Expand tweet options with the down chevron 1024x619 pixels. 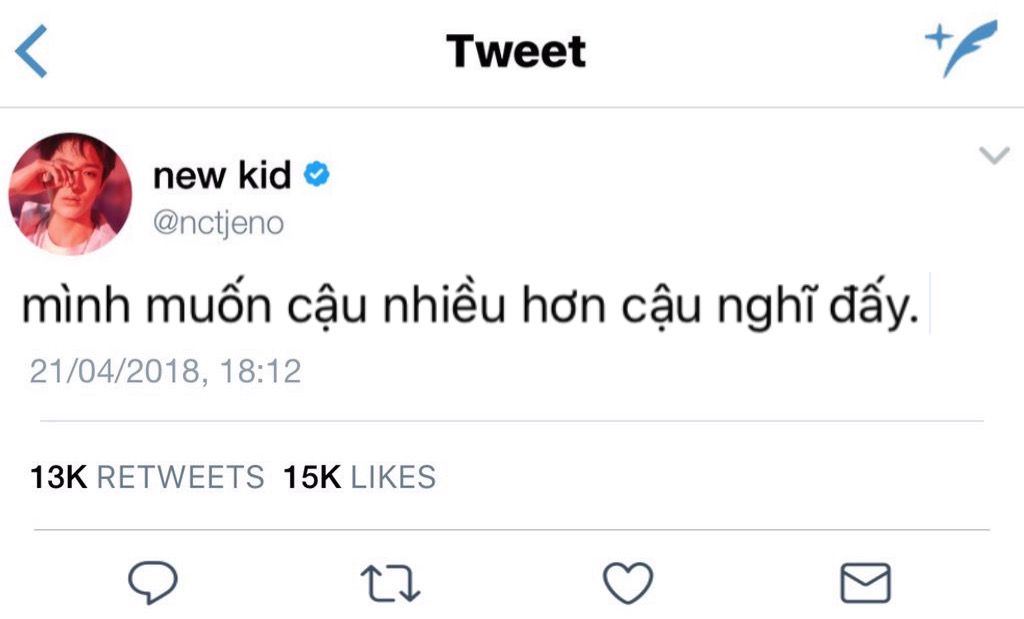(993, 155)
